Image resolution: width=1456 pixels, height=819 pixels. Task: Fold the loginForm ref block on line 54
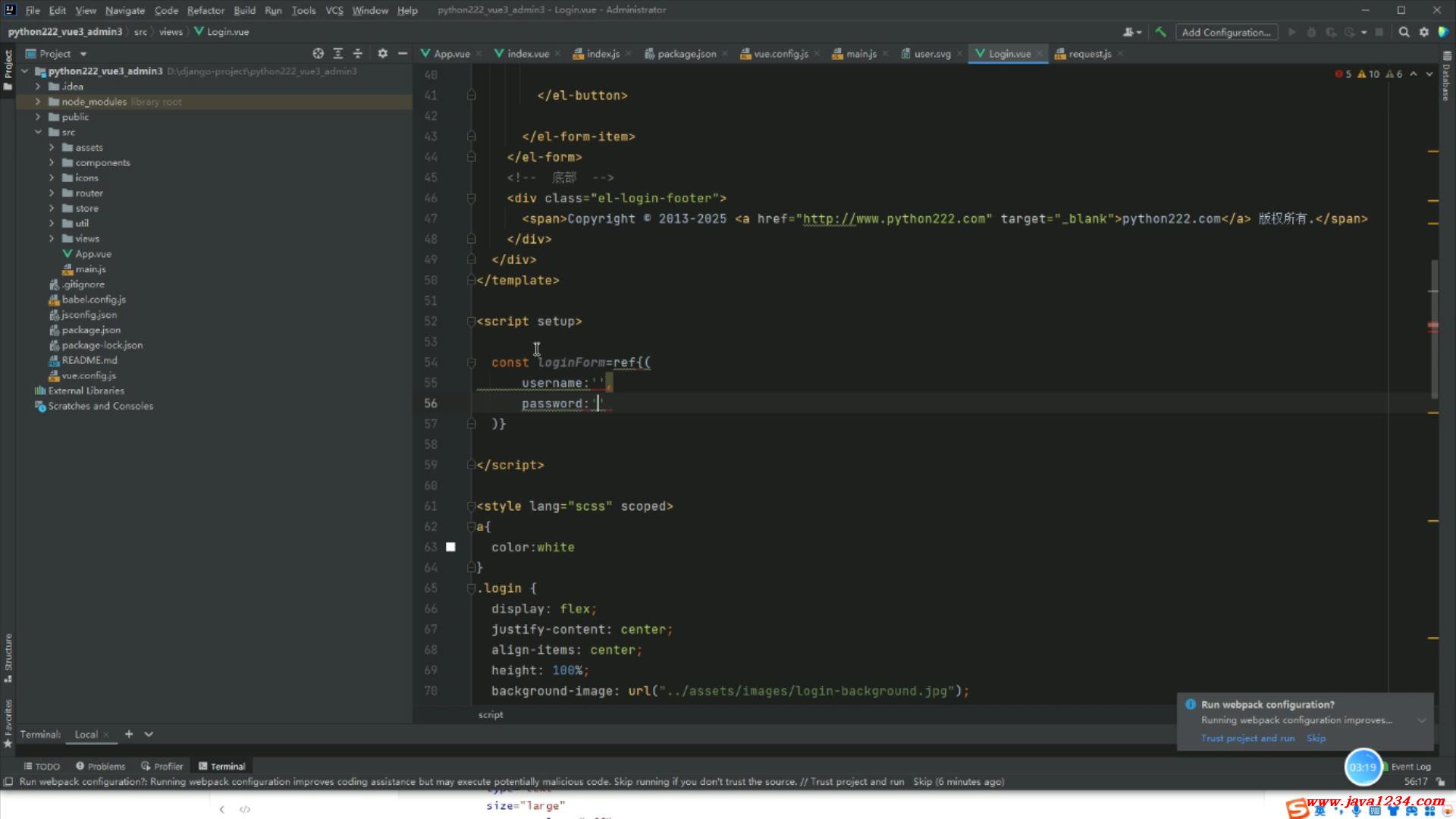point(471,362)
